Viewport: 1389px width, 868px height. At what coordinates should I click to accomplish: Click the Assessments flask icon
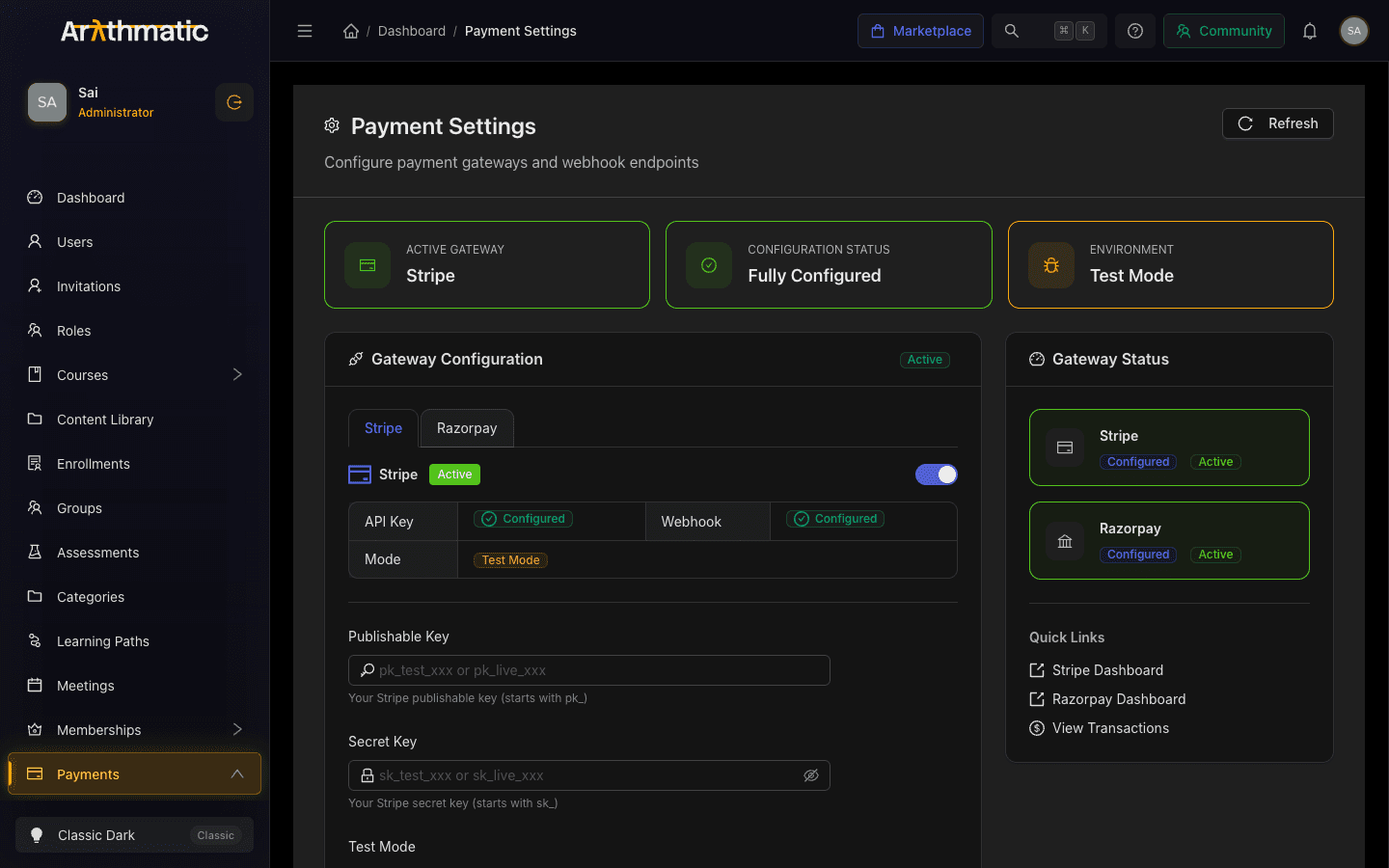pos(35,553)
